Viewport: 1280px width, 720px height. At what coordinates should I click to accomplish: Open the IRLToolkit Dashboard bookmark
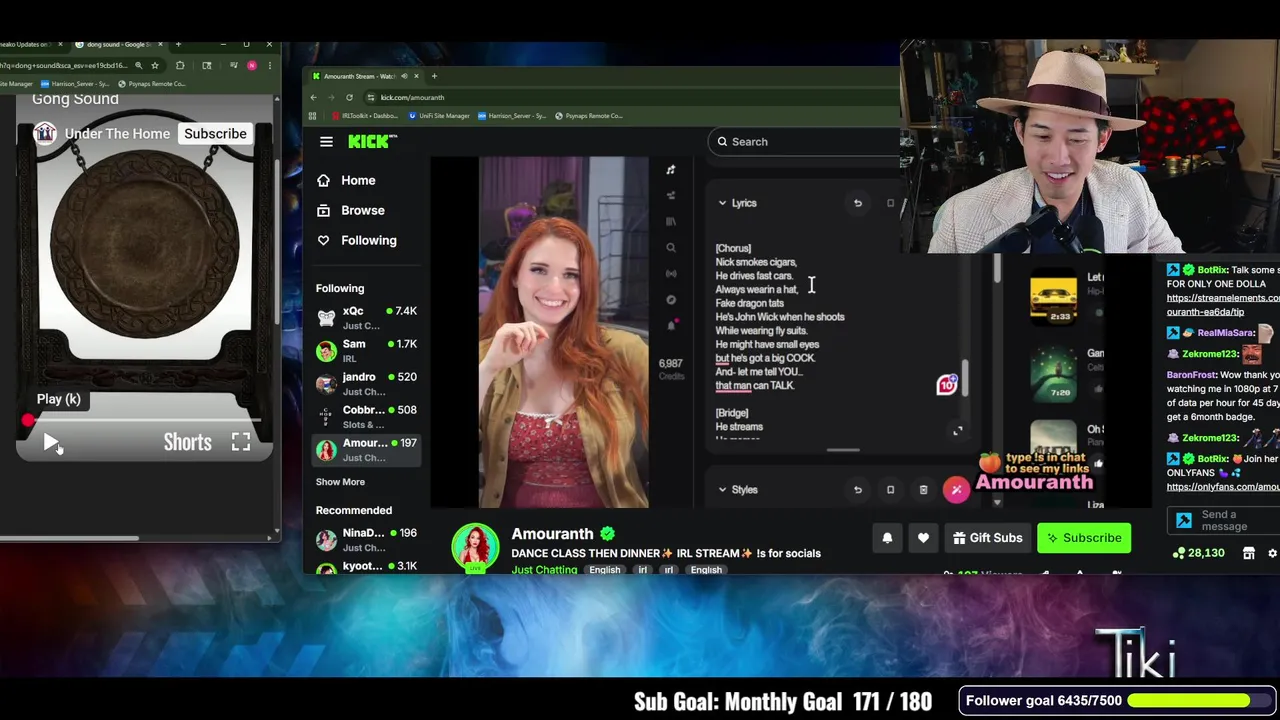(365, 116)
